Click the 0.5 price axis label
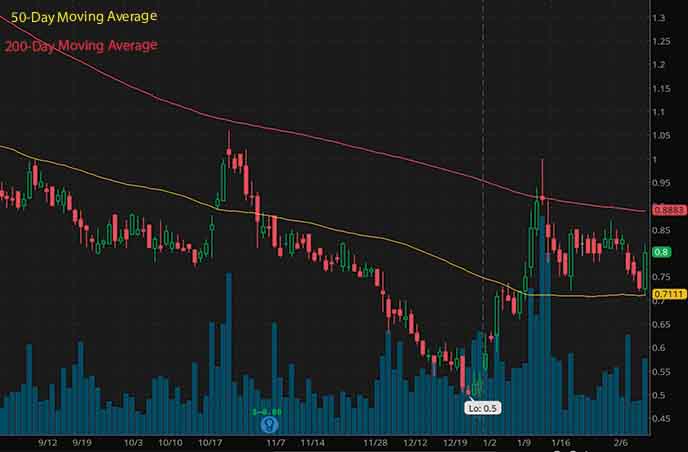Screen dimensions: 688x452 [659, 395]
